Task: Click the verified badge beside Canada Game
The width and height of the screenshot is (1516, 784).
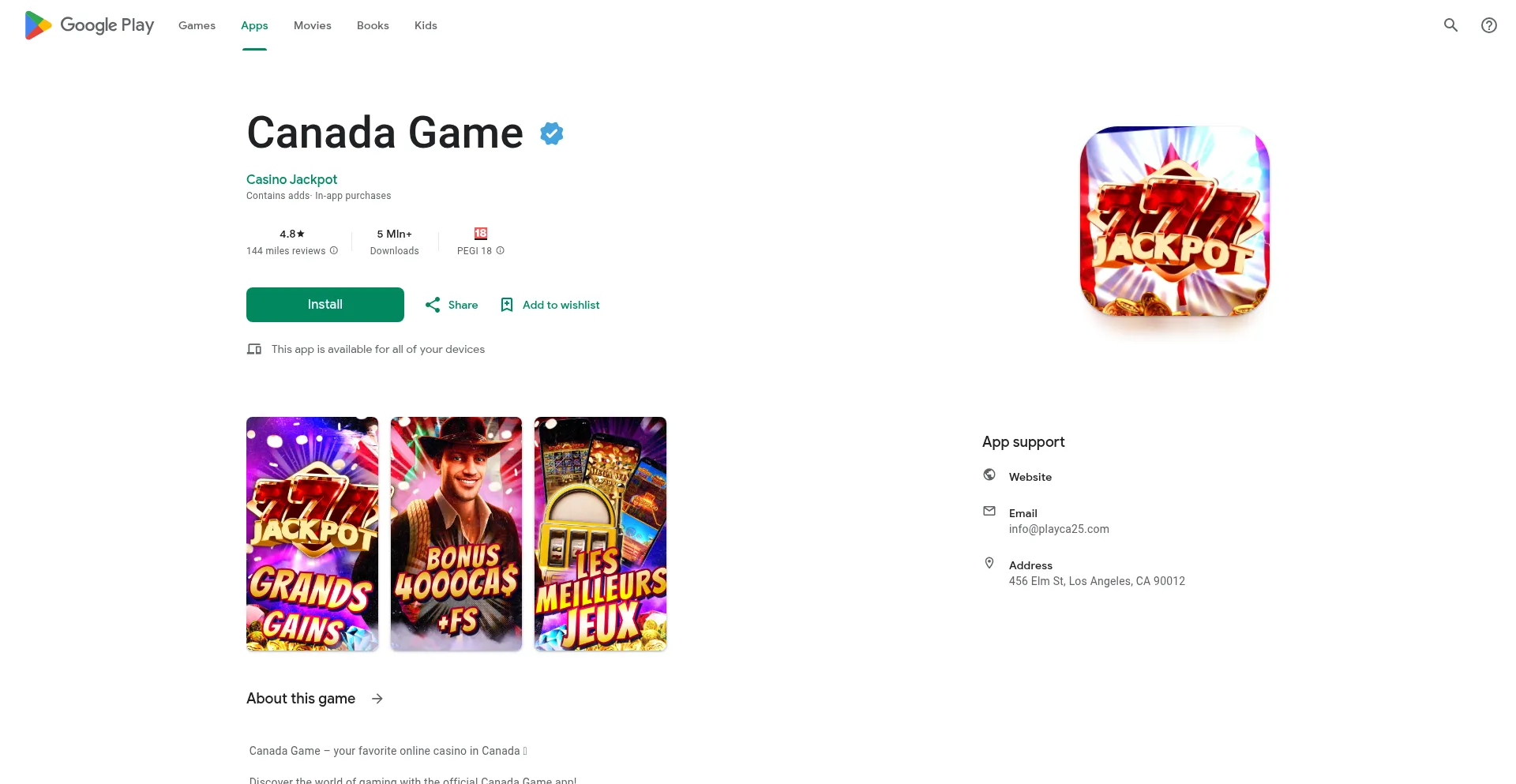Action: [x=552, y=133]
